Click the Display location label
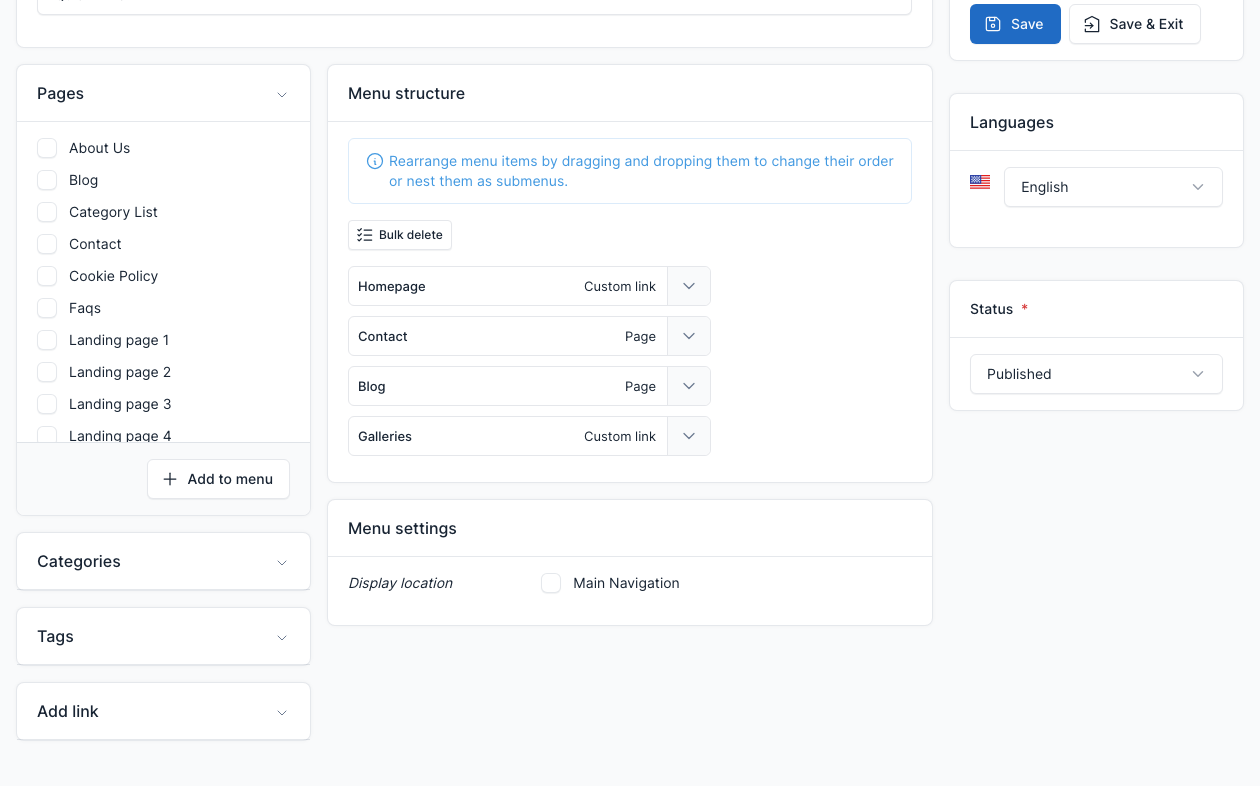The image size is (1260, 786). tap(400, 583)
